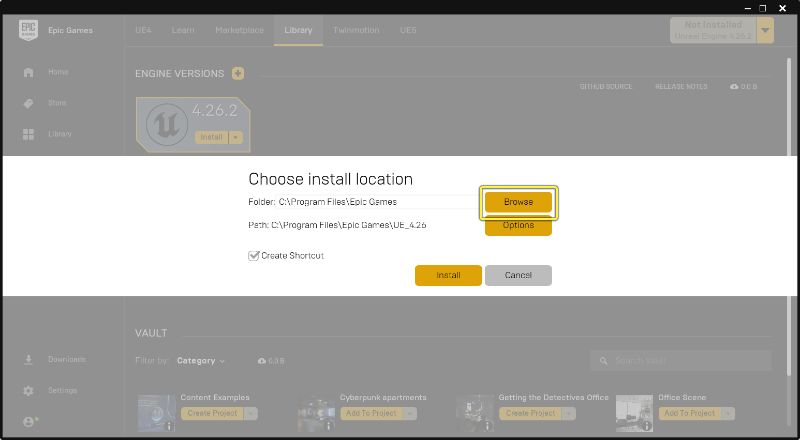Click the Browse button
Image resolution: width=800 pixels, height=440 pixels.
point(518,202)
